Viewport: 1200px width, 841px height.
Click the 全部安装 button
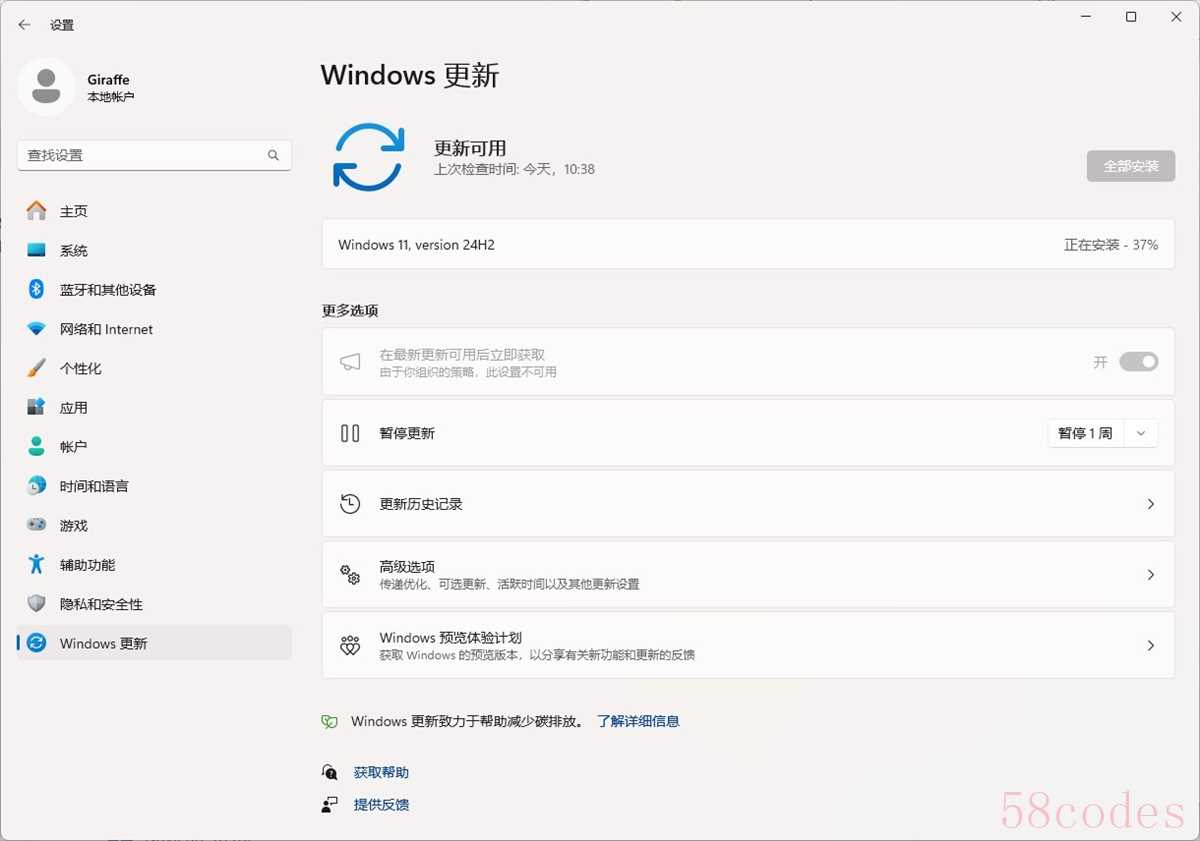(1131, 166)
